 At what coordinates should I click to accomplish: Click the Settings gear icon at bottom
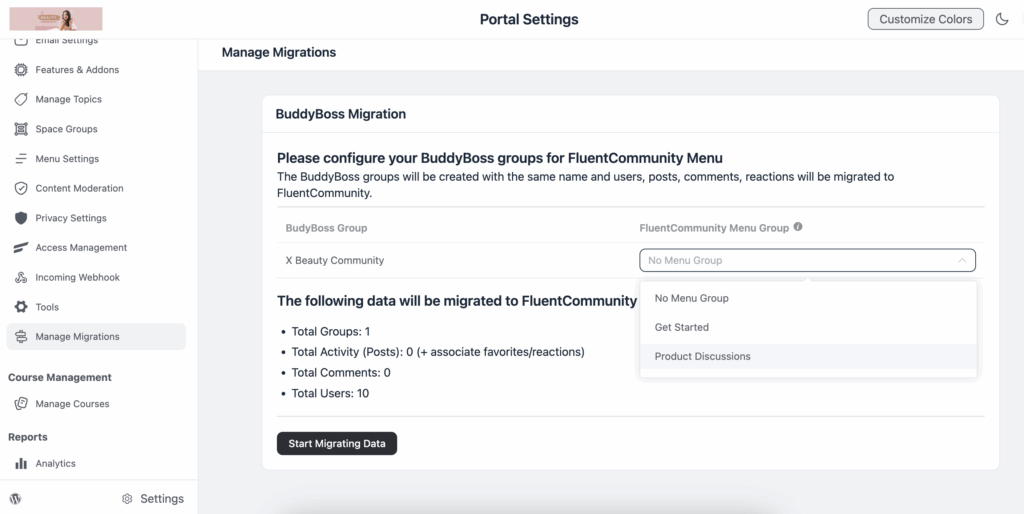coord(127,499)
